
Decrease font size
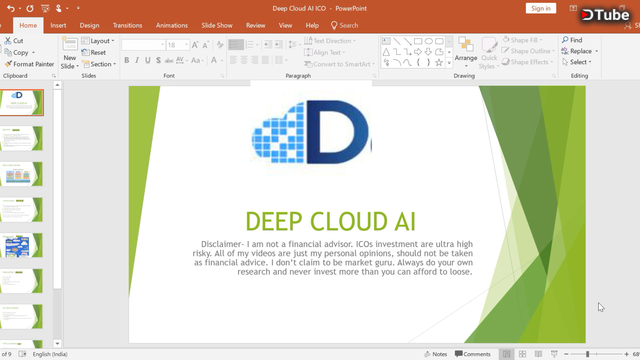click(205, 45)
